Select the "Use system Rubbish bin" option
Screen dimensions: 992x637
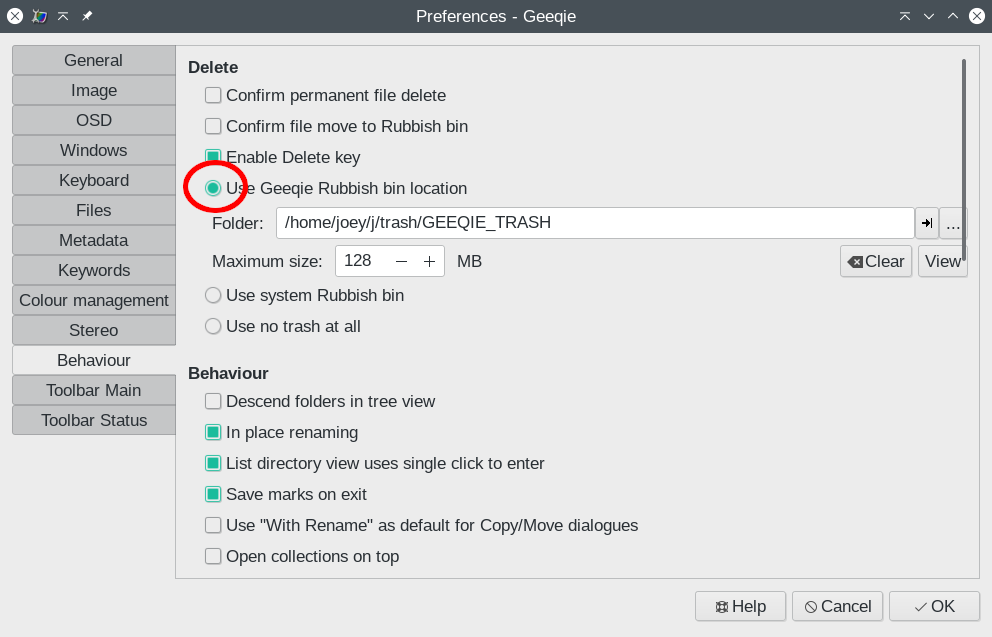(x=213, y=295)
